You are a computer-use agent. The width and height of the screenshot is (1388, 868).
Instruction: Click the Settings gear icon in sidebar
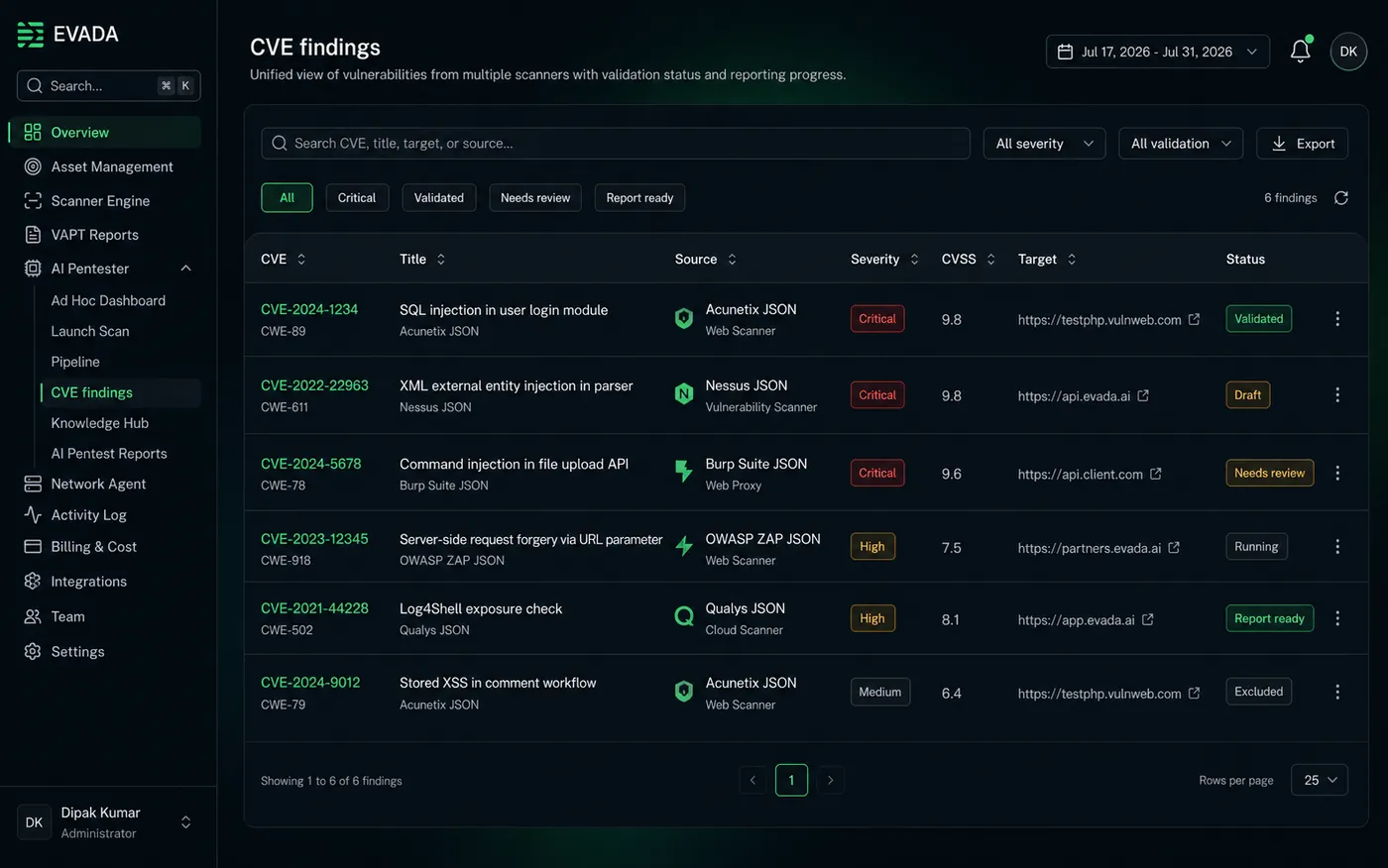(x=33, y=651)
